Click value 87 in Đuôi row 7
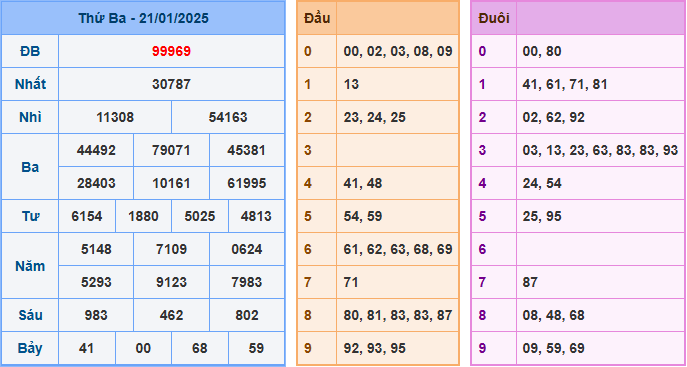687x367 pixels. 530,282
